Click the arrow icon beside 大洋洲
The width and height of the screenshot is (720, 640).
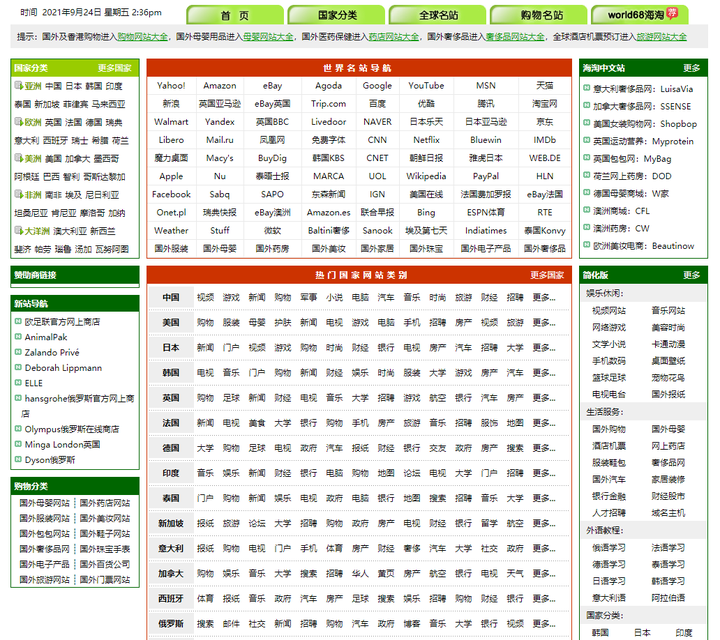pos(18,230)
